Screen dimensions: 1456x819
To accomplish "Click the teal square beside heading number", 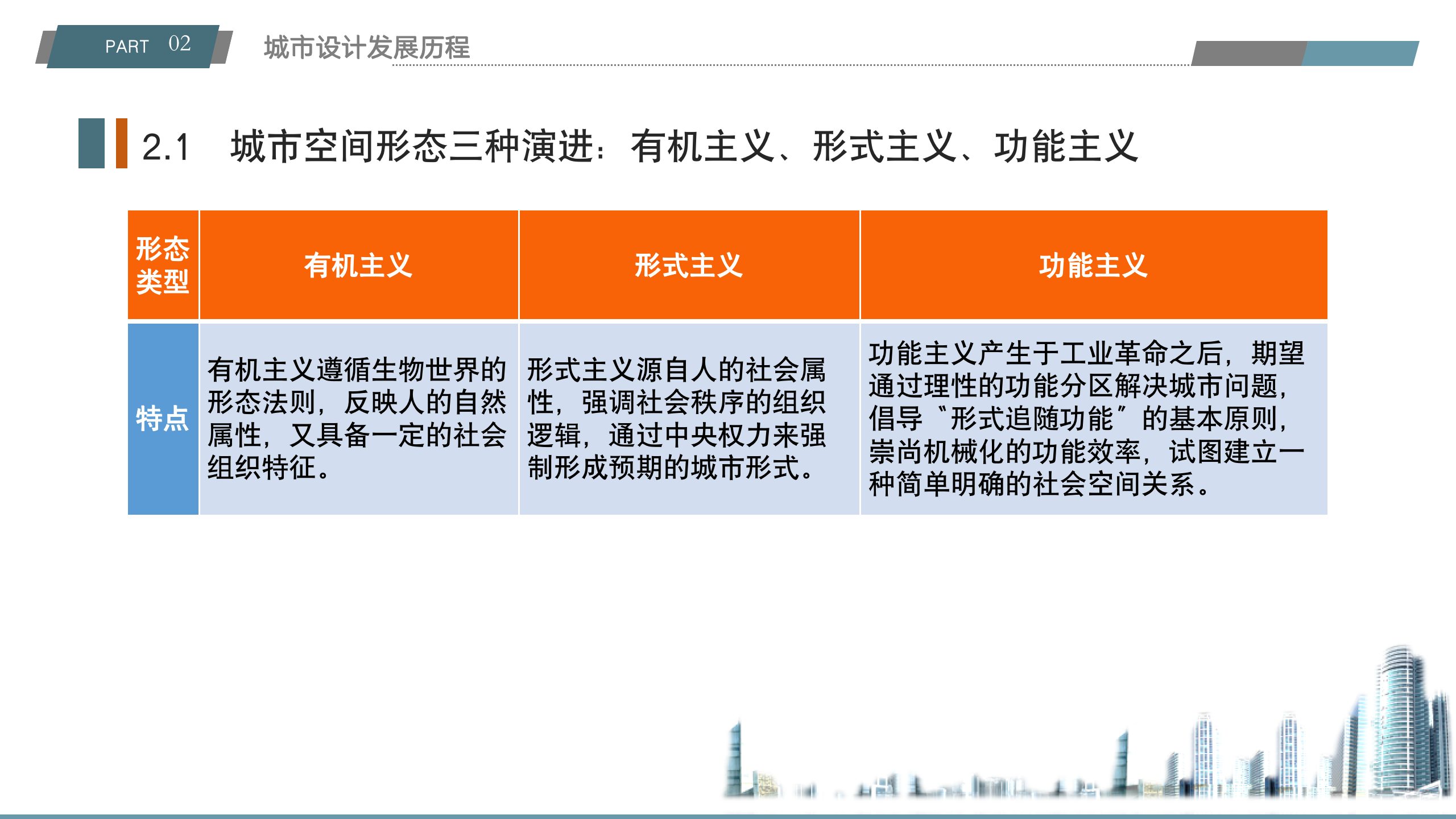I will tap(91, 143).
